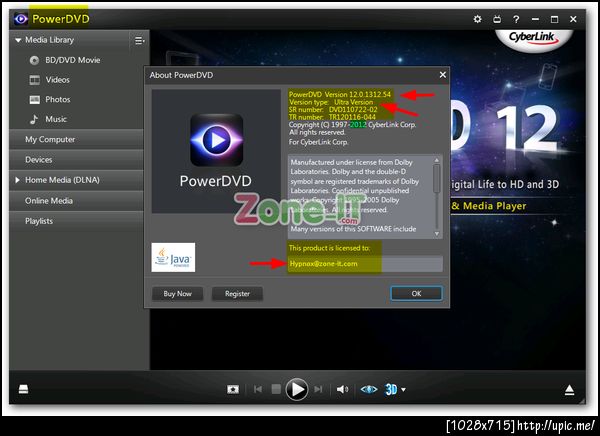Image resolution: width=600 pixels, height=436 pixels.
Task: Click the Buy Now button
Action: point(178,294)
